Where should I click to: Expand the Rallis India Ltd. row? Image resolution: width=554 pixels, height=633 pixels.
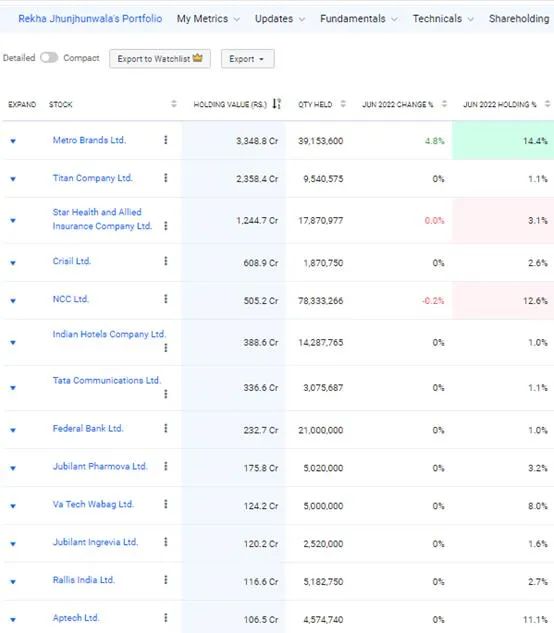(13, 582)
